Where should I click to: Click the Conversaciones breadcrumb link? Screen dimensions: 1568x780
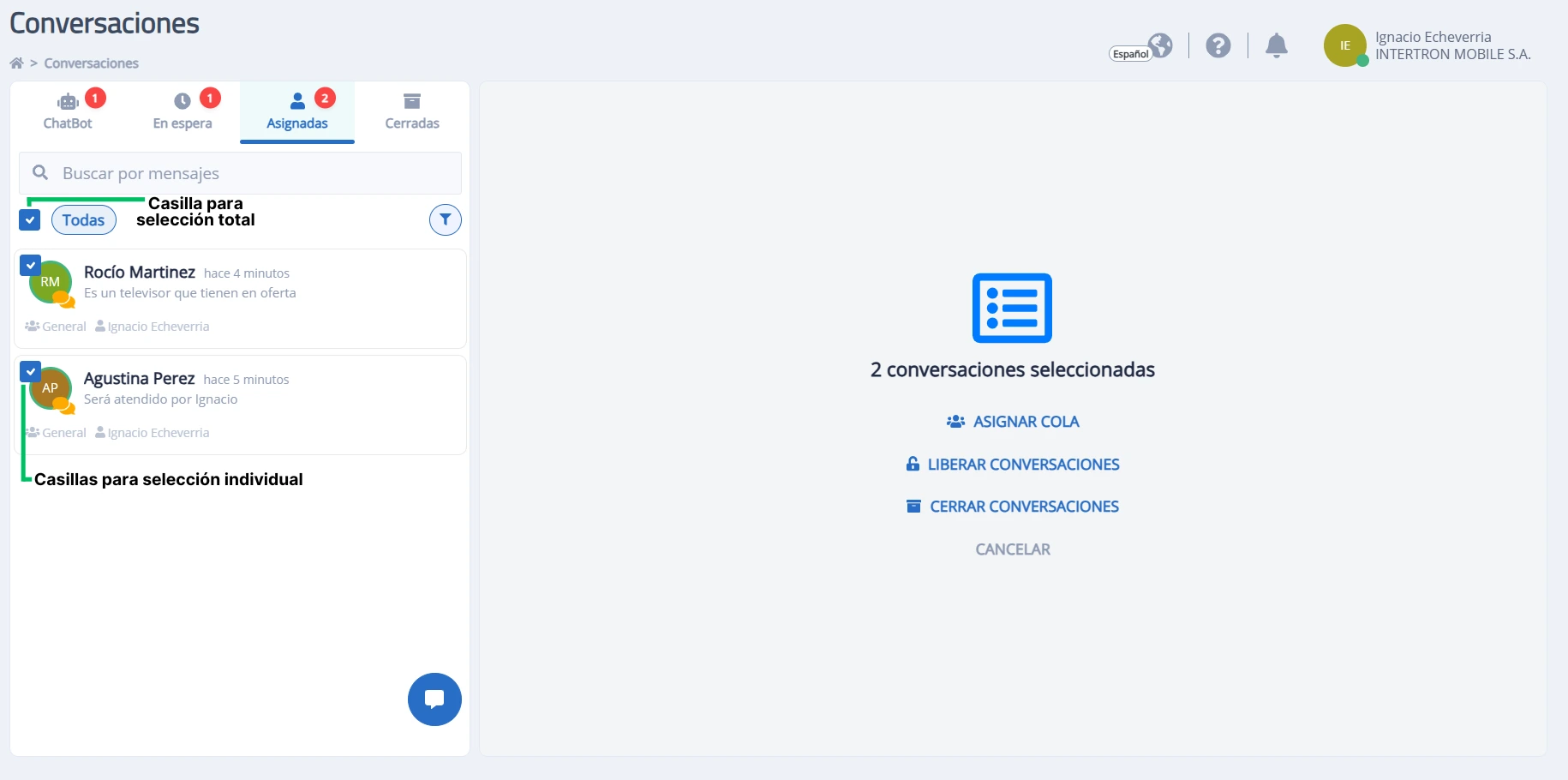(92, 63)
